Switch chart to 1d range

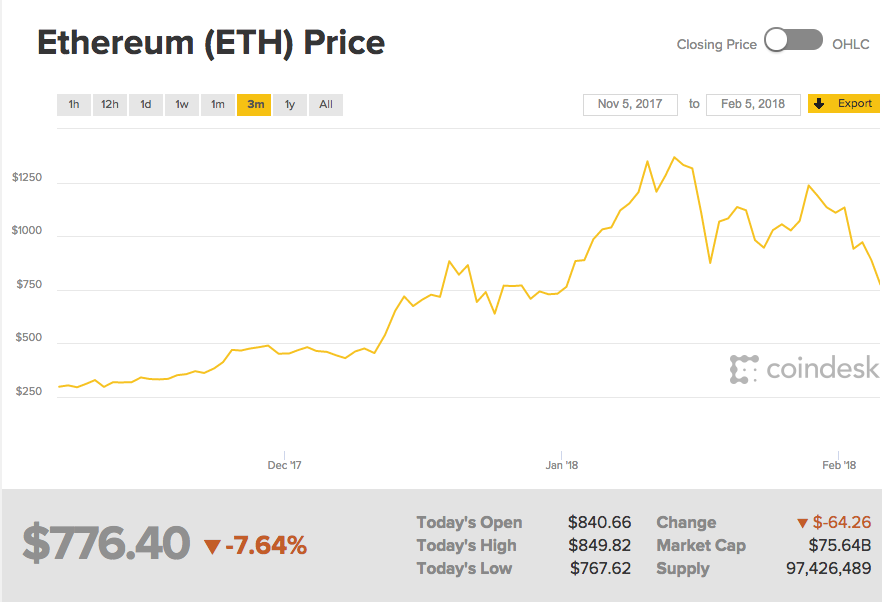tap(146, 104)
